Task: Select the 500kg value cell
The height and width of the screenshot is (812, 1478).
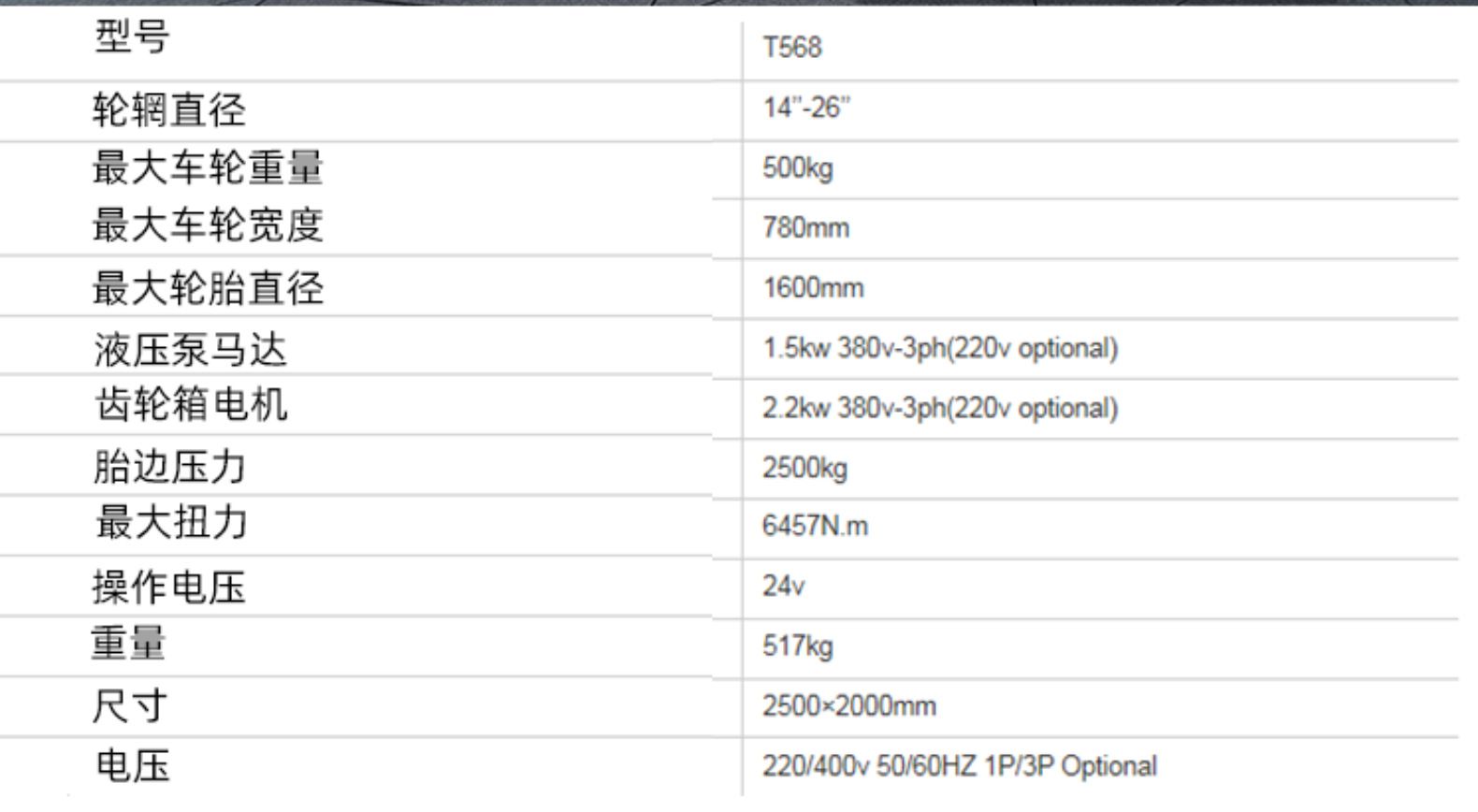Action: tap(797, 168)
